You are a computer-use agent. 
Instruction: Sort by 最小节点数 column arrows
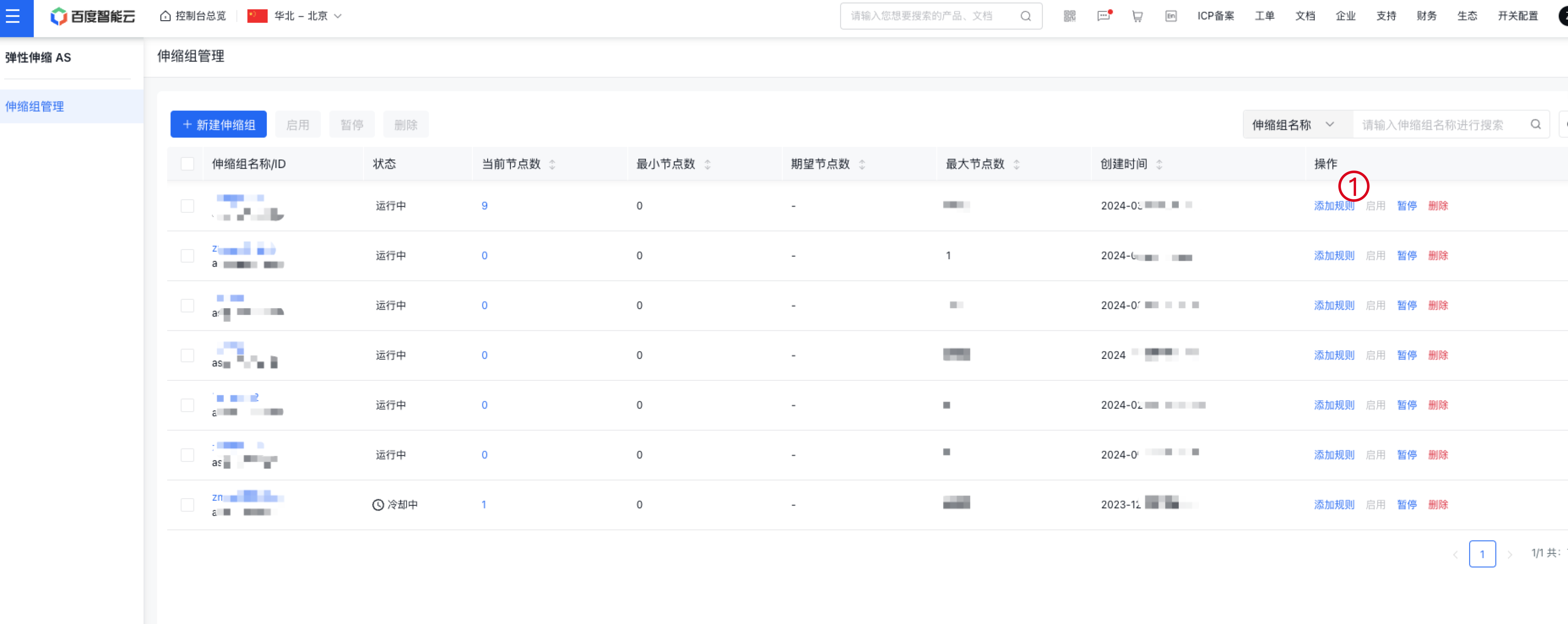click(x=707, y=164)
